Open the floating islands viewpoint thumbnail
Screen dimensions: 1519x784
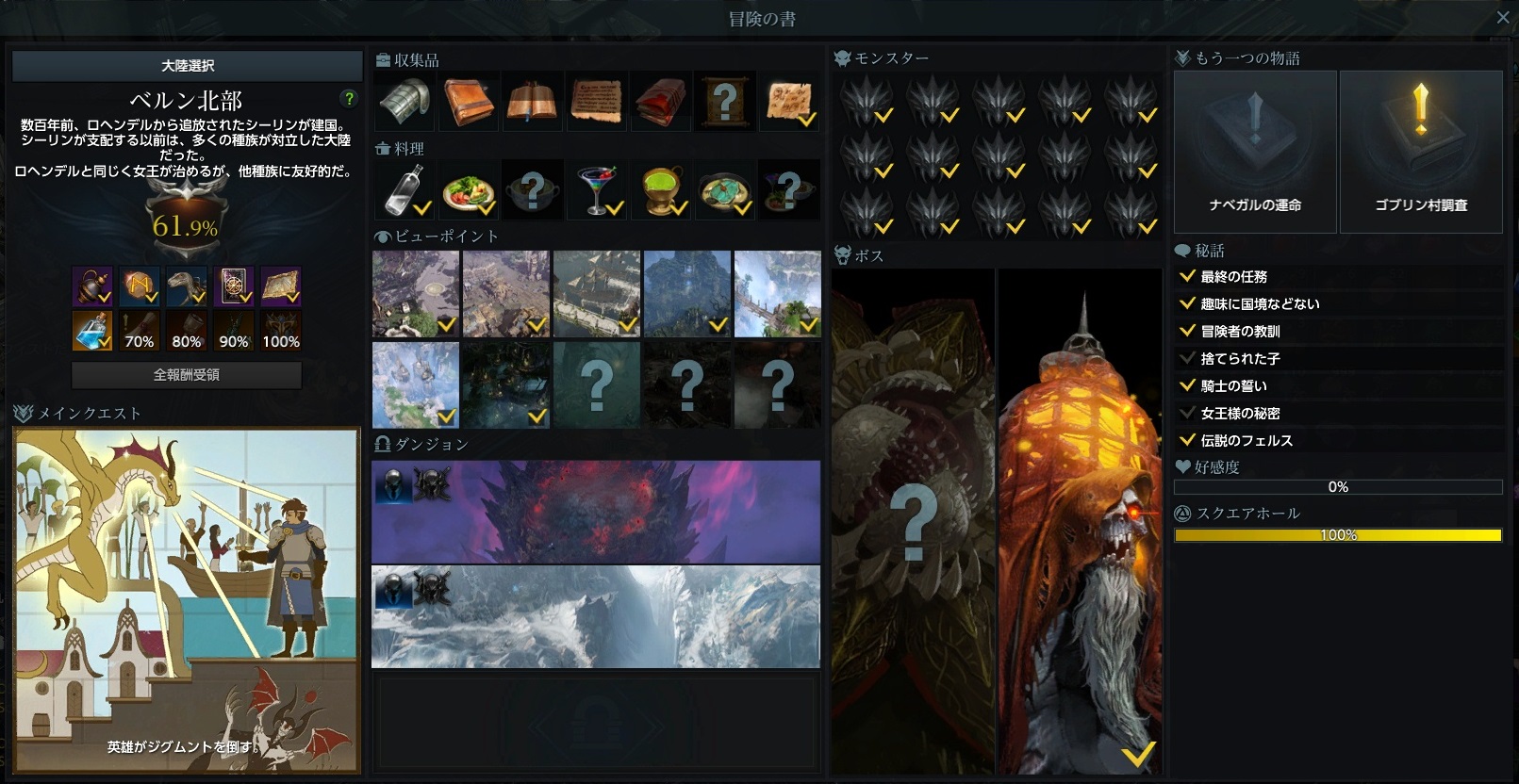(416, 384)
